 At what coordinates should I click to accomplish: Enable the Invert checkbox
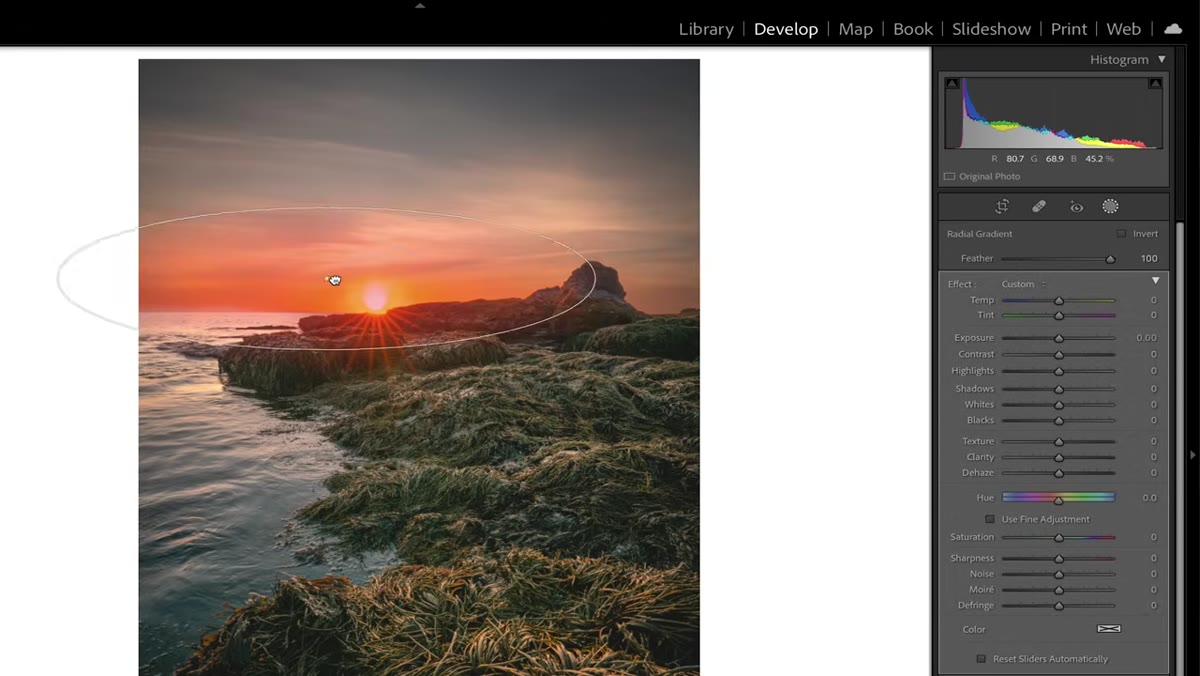(1121, 234)
